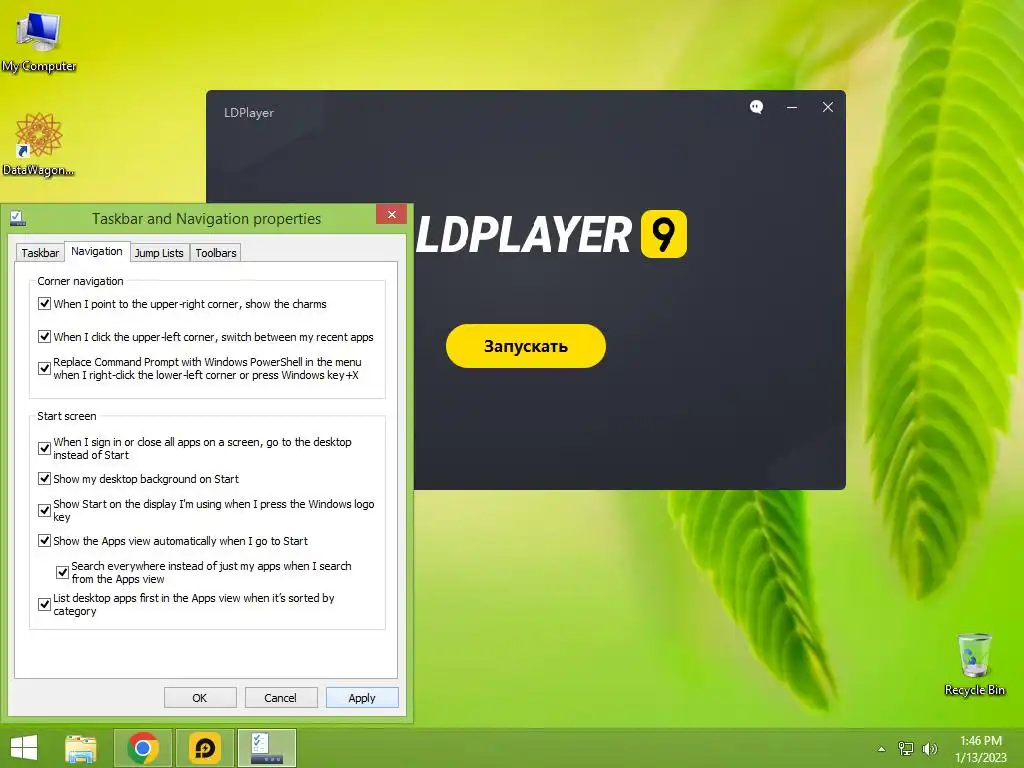The height and width of the screenshot is (768, 1024).
Task: Open the network tray icon
Action: pos(905,749)
